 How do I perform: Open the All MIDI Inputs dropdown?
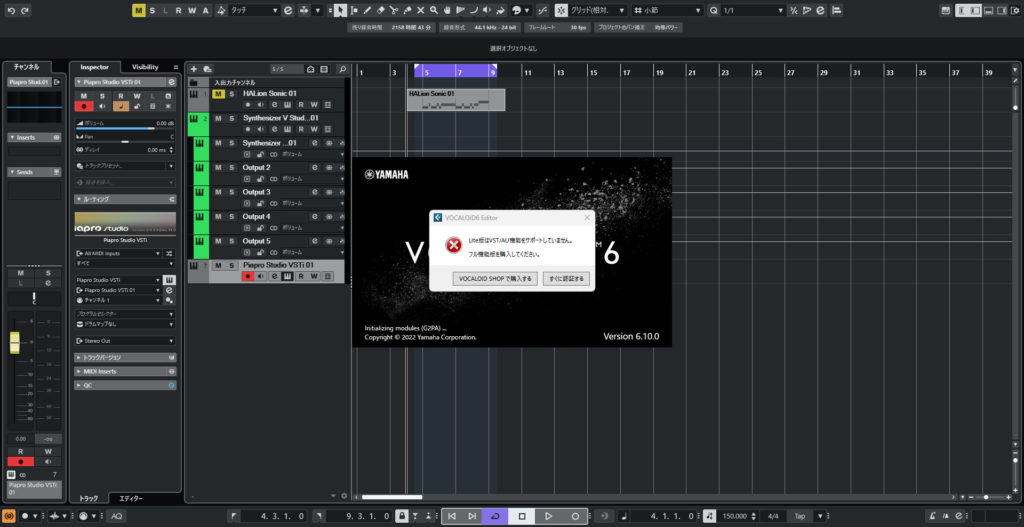point(124,254)
